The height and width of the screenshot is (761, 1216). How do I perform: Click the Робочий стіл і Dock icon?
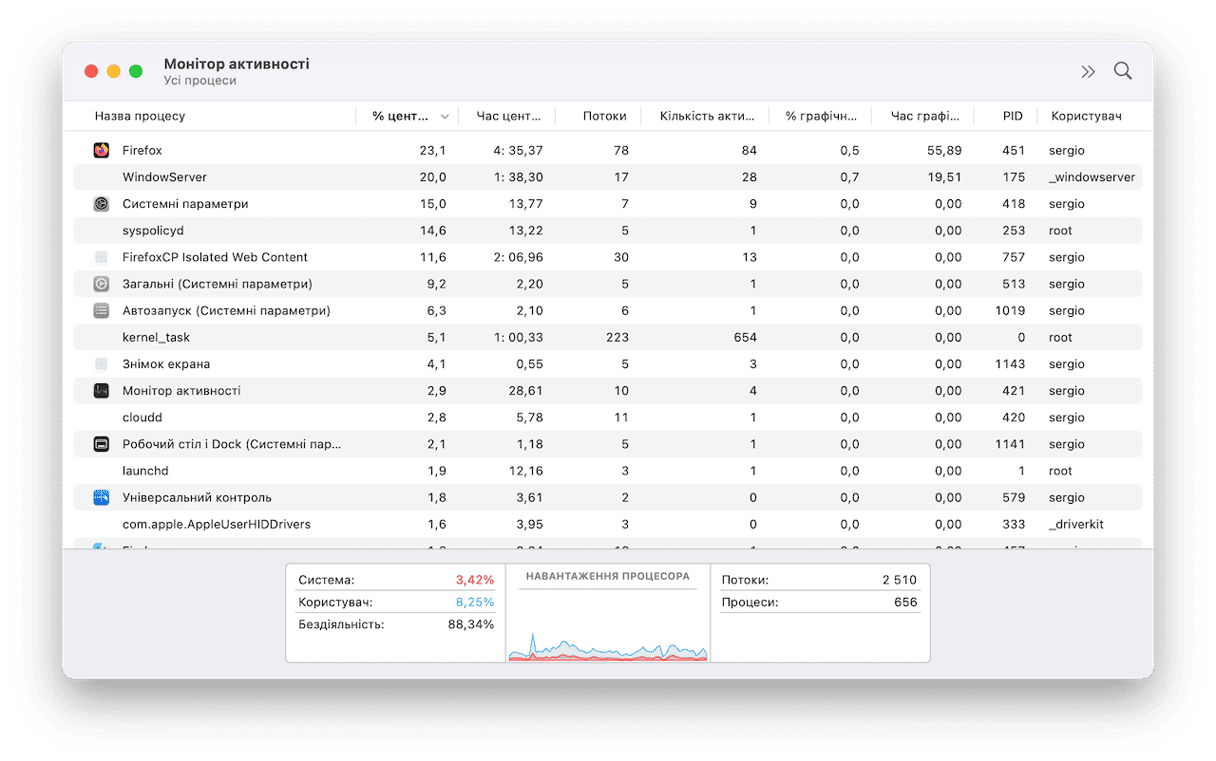point(101,444)
